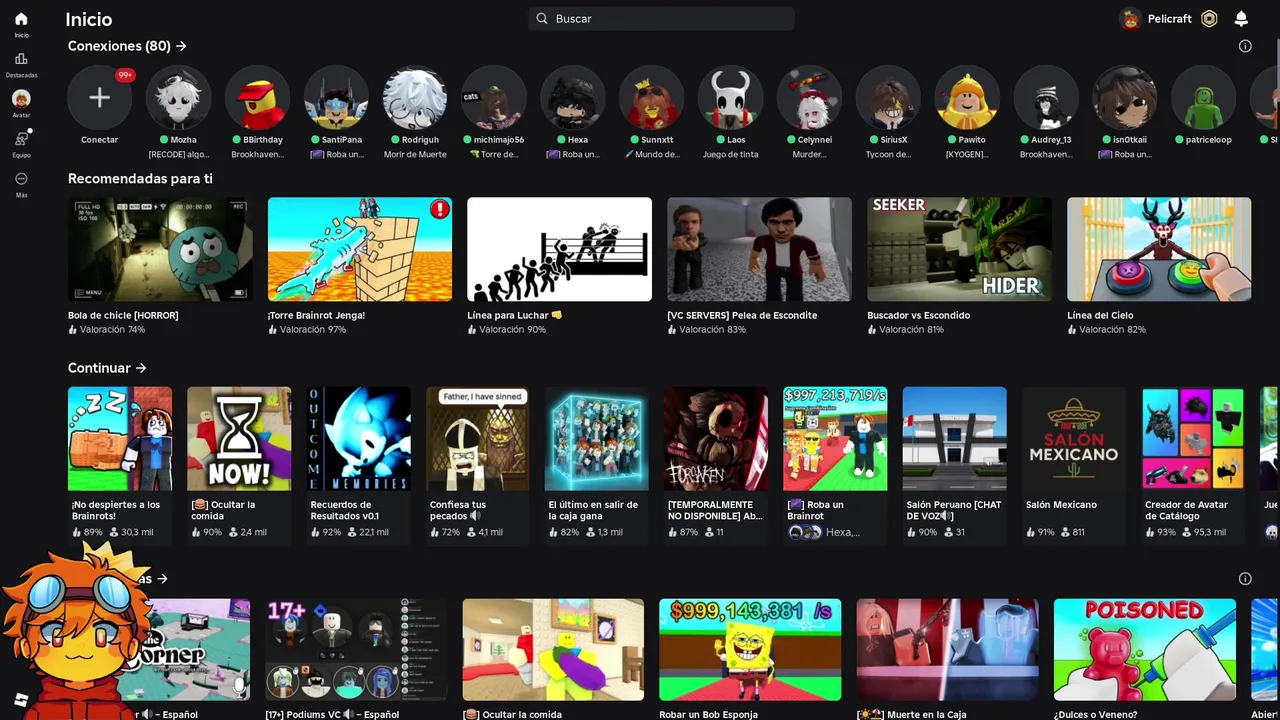
Task: Open the notifications bell icon
Action: 1241,18
